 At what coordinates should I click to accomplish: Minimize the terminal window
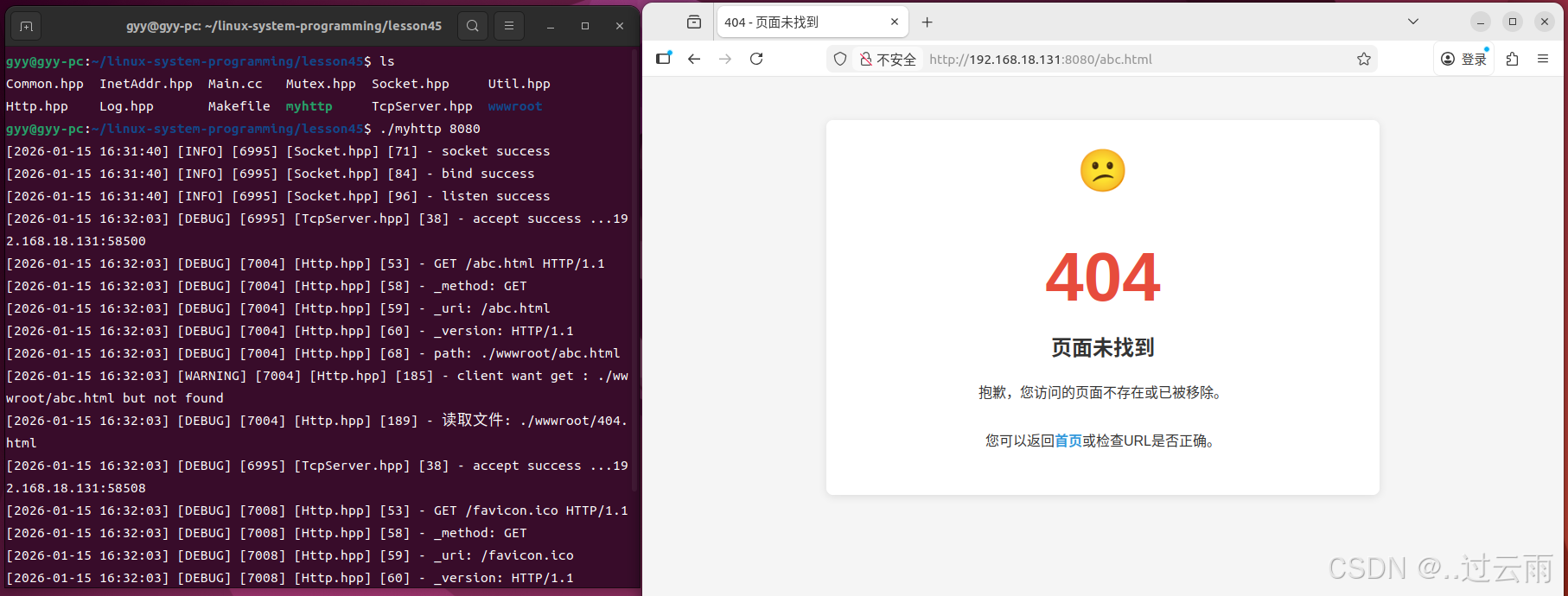pyautogui.click(x=551, y=27)
